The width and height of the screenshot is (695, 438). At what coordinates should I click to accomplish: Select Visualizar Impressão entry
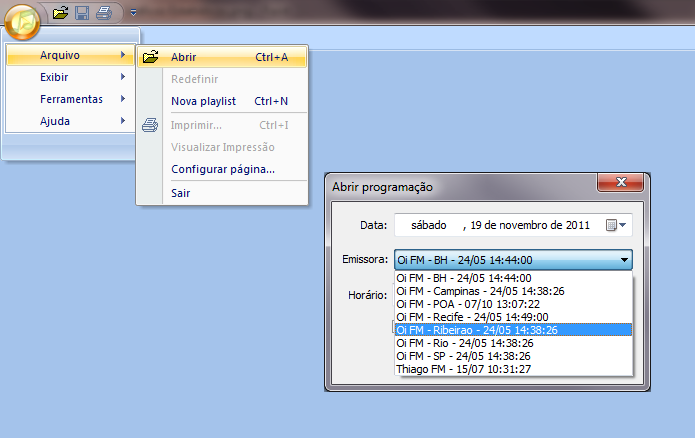pos(222,147)
